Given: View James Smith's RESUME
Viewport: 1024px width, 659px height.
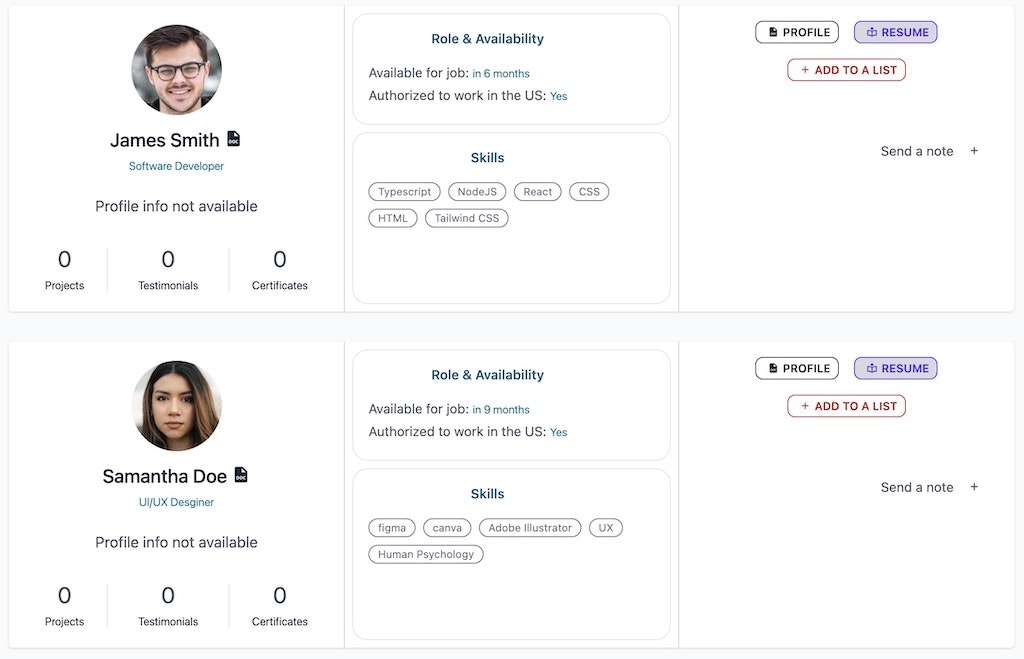Looking at the screenshot, I should point(895,32).
